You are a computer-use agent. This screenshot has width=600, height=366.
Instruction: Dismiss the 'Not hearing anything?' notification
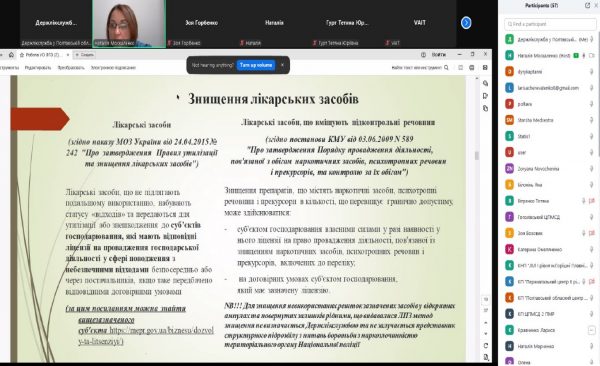coord(282,65)
